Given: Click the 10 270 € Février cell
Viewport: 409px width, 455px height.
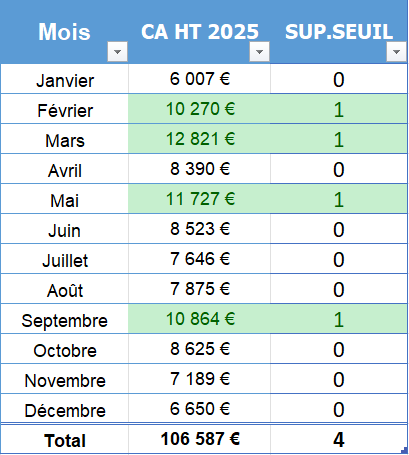Looking at the screenshot, I should click(199, 109).
